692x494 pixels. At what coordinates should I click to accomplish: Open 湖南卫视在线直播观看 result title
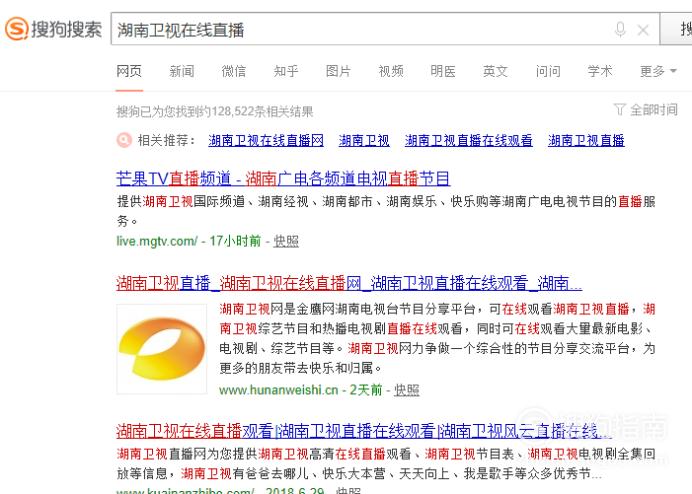(363, 431)
